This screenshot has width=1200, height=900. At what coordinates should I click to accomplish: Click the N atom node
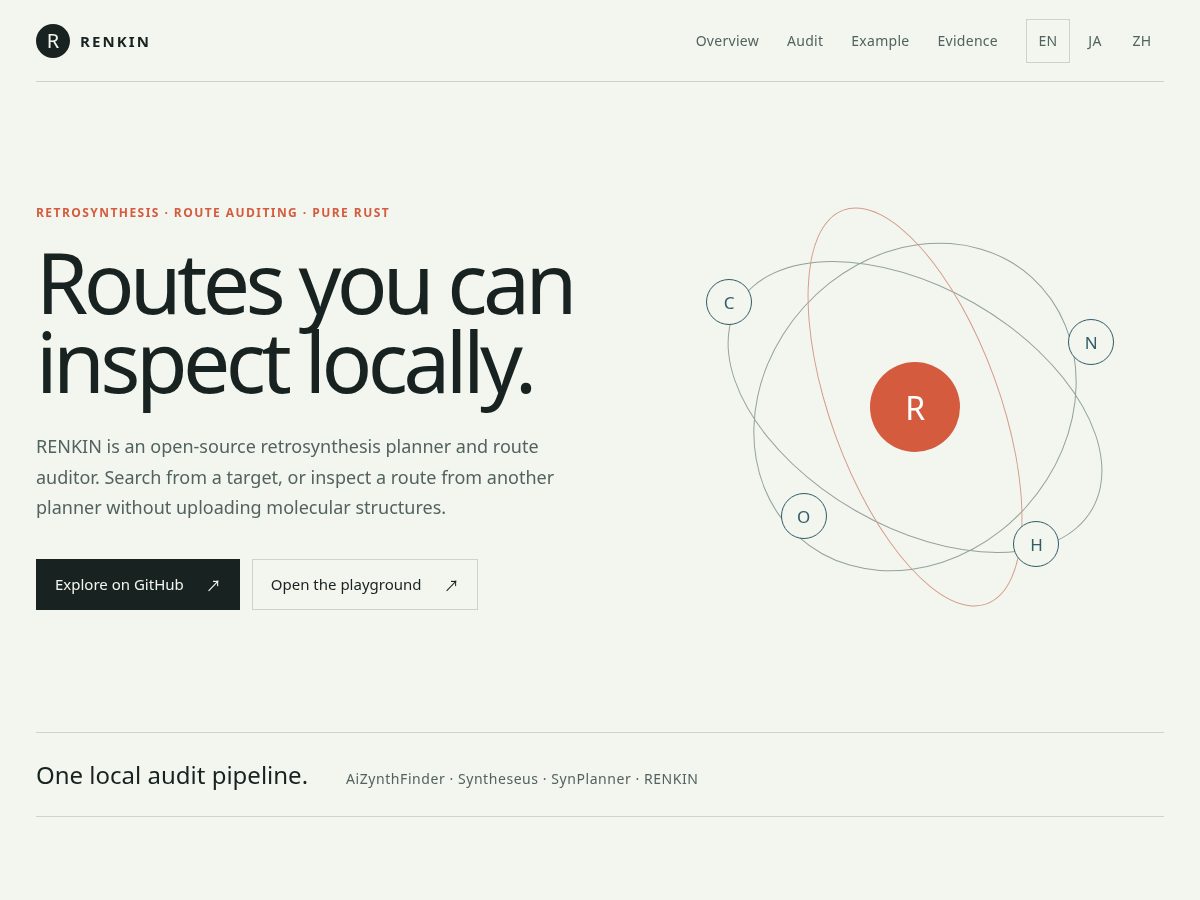pos(1091,342)
